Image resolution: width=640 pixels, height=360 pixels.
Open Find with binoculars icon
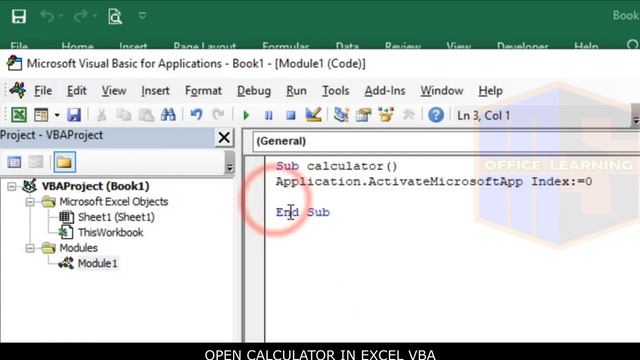click(168, 115)
